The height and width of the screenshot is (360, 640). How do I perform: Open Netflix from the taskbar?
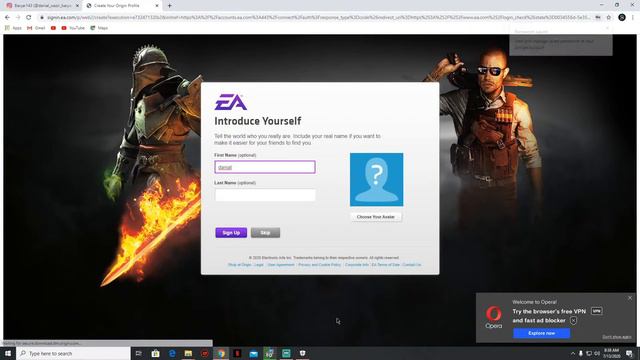(237, 353)
